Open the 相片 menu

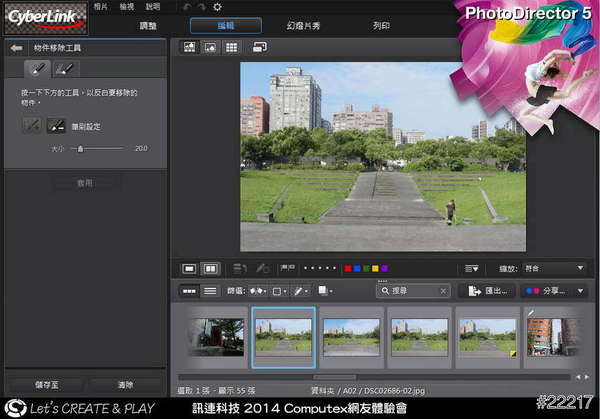100,7
